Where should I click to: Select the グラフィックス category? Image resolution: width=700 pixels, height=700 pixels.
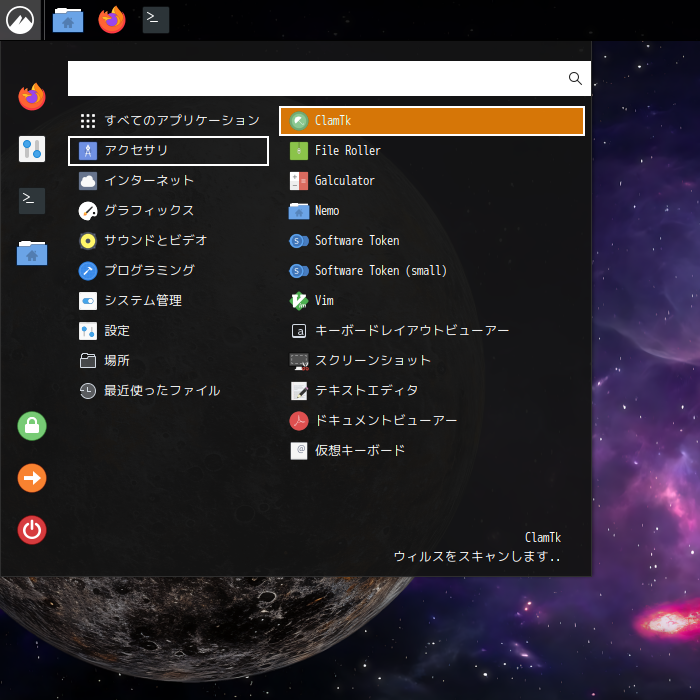(x=168, y=211)
